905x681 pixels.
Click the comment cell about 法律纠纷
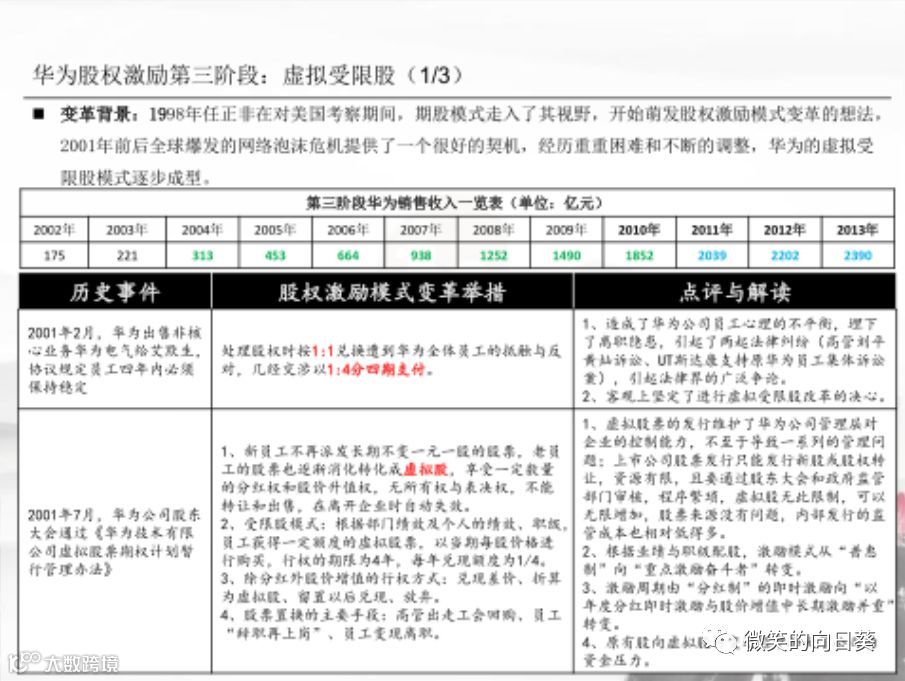pyautogui.click(x=735, y=359)
